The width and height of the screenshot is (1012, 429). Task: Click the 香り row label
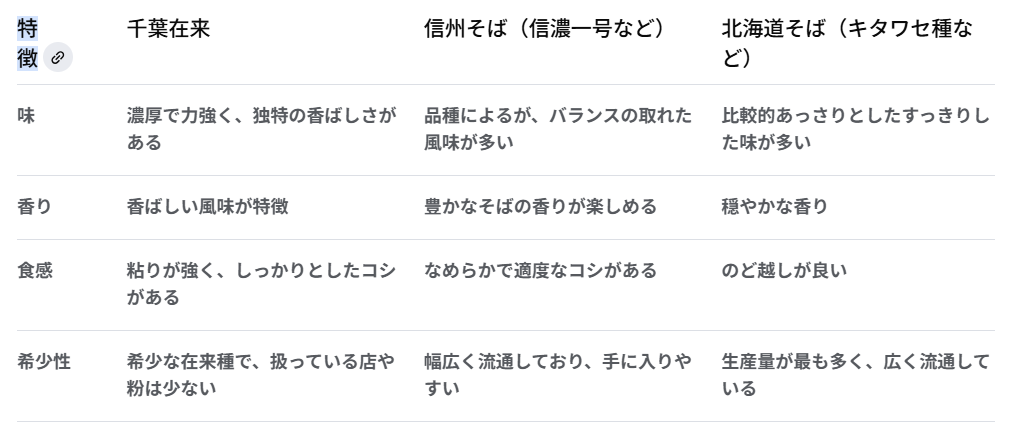(x=34, y=206)
